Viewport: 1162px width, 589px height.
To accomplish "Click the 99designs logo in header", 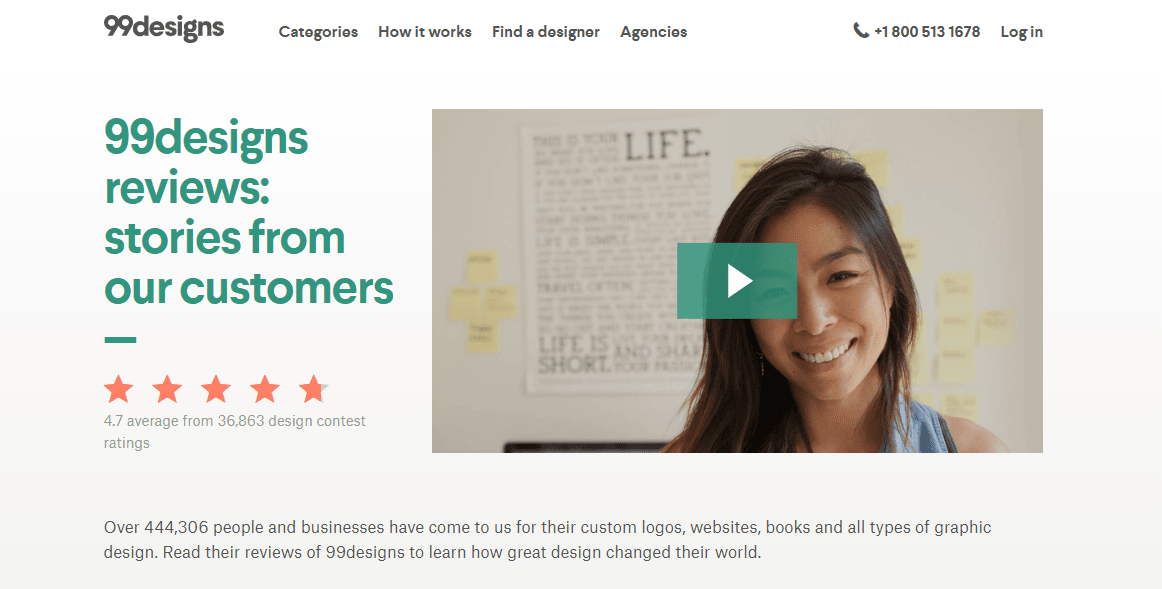I will coord(164,28).
